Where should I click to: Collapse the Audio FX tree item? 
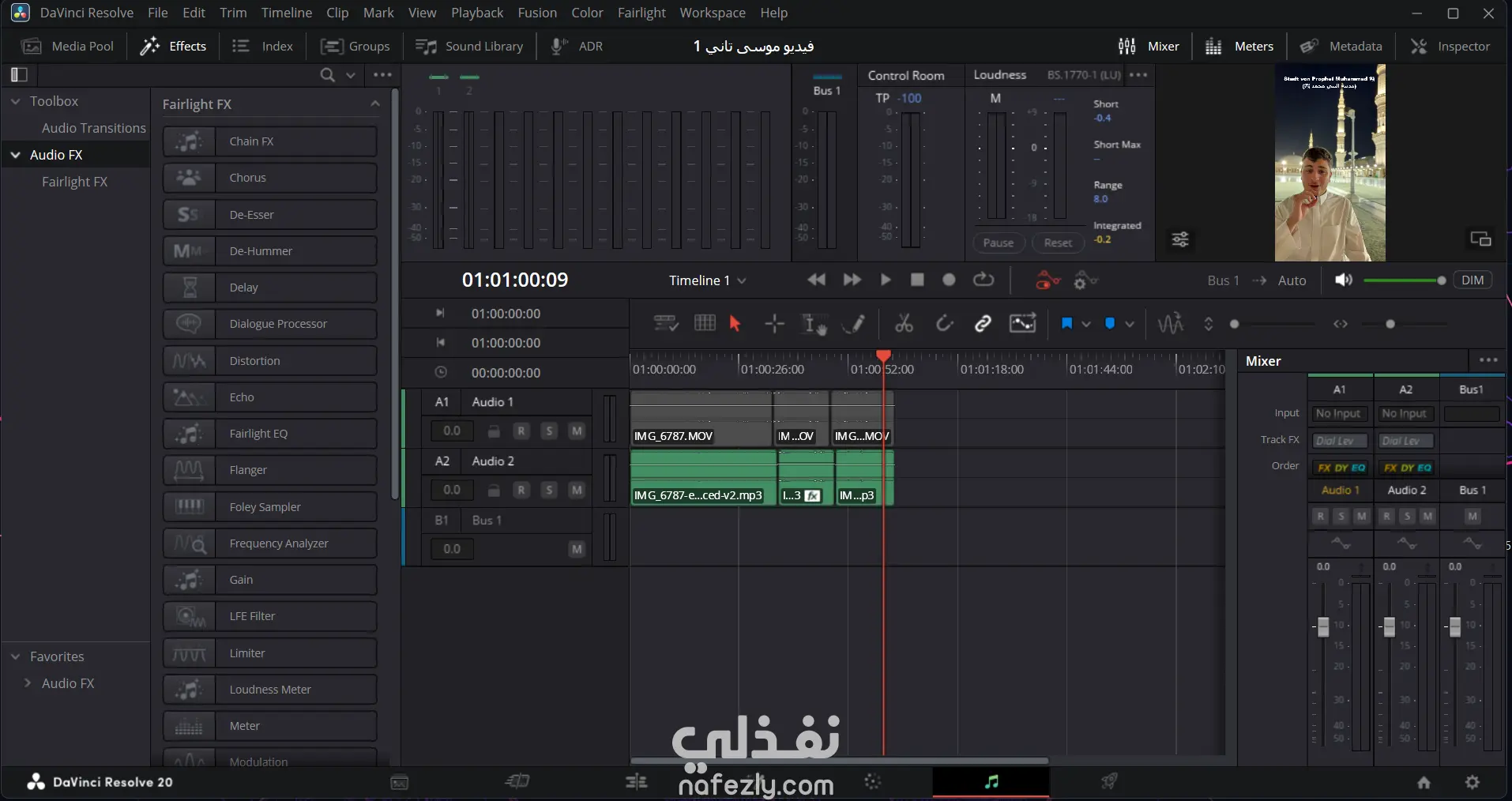point(15,155)
